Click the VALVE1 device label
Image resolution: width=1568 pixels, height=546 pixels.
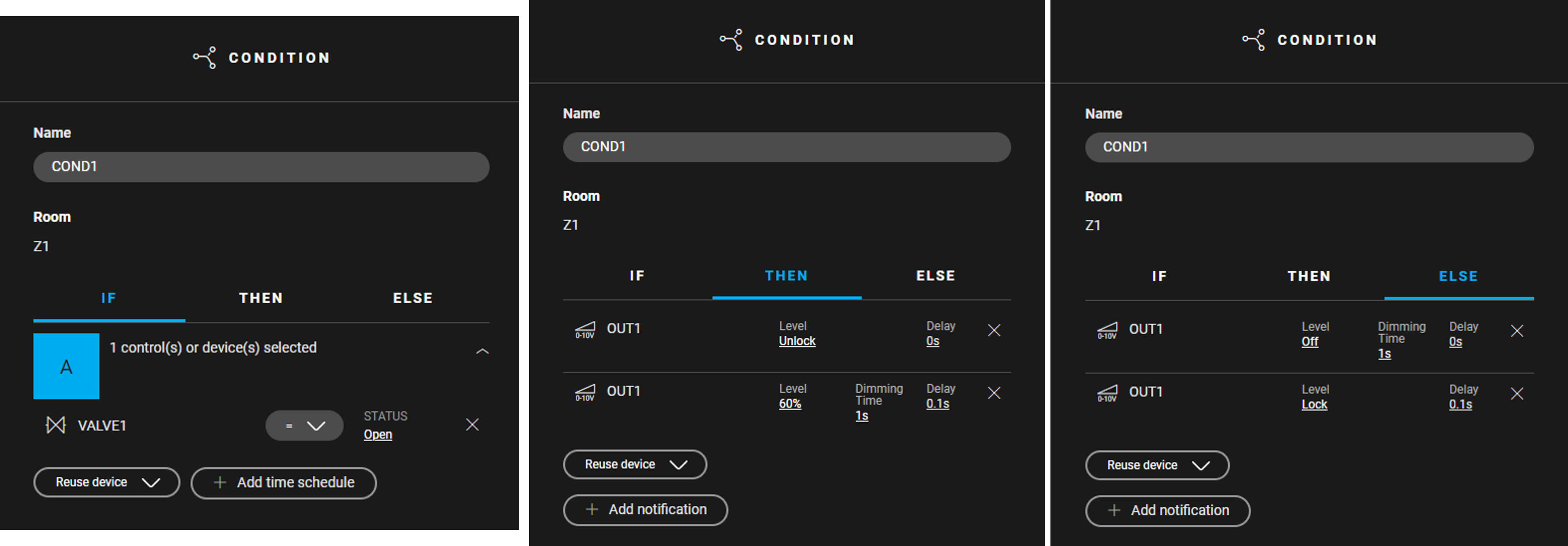click(x=102, y=426)
